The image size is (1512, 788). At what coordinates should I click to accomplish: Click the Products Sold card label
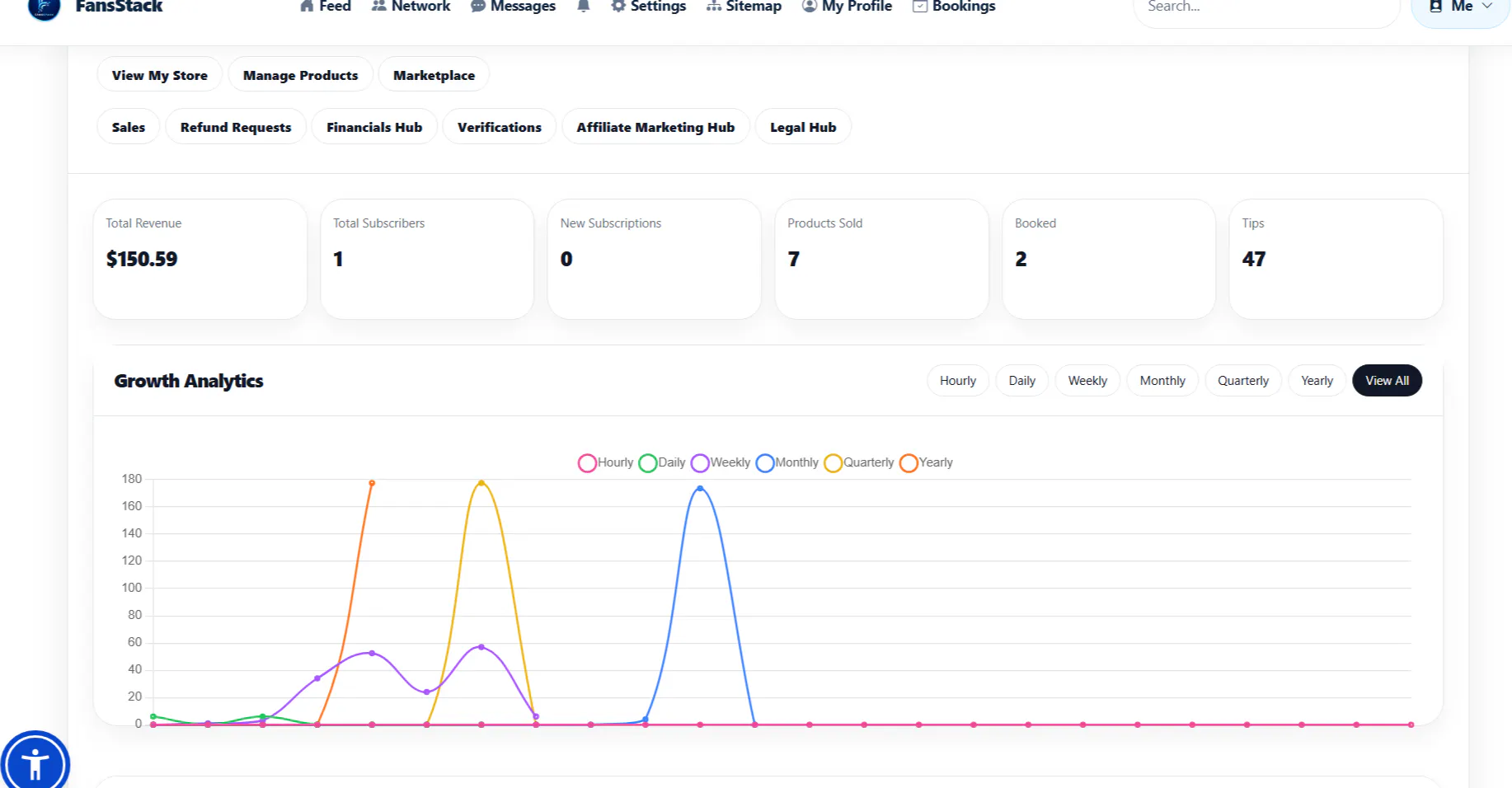tap(824, 223)
